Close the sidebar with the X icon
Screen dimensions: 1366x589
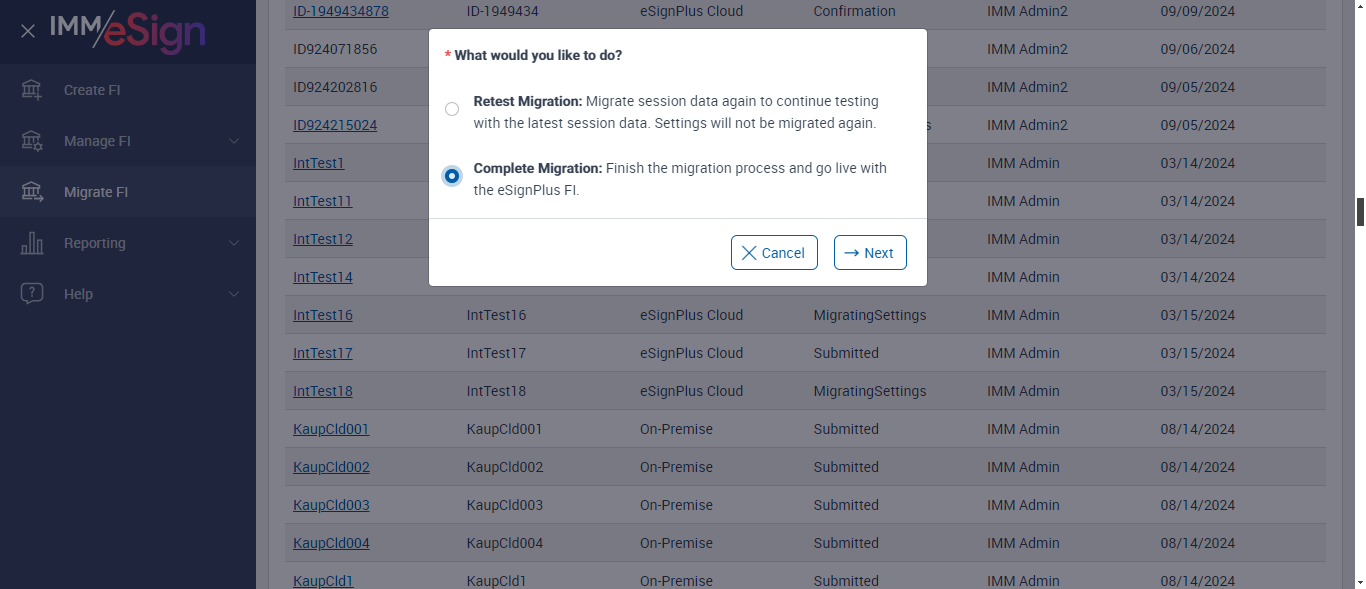click(28, 31)
